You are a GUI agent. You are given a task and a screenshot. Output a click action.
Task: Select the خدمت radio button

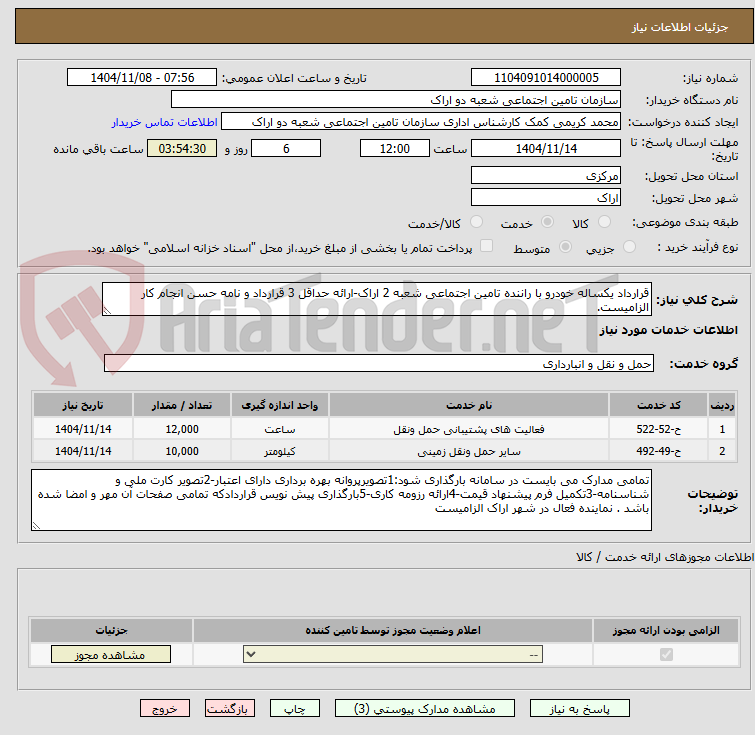tap(547, 222)
